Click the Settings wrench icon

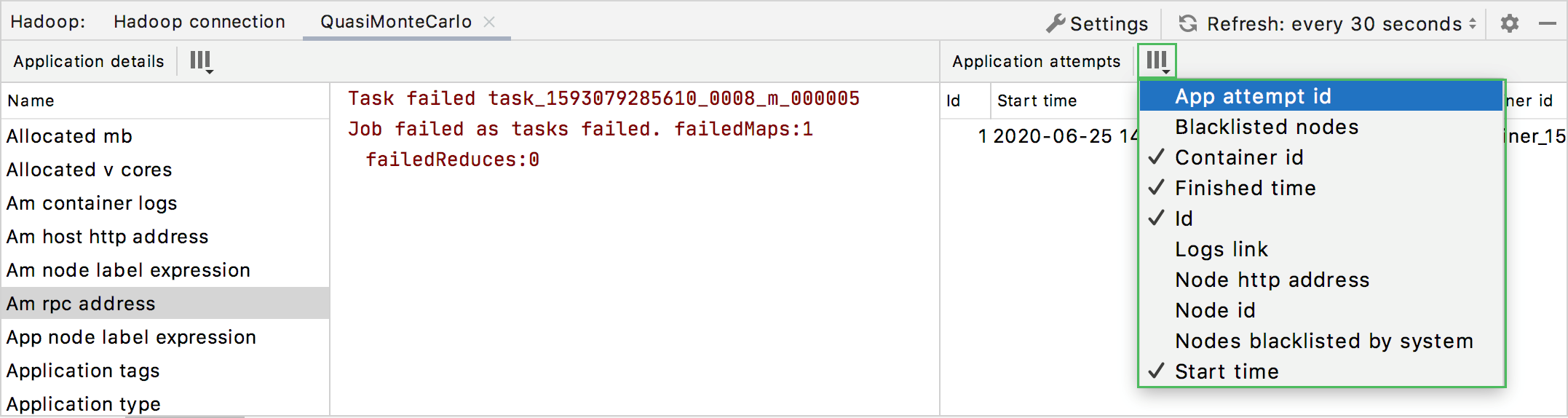tap(1055, 23)
